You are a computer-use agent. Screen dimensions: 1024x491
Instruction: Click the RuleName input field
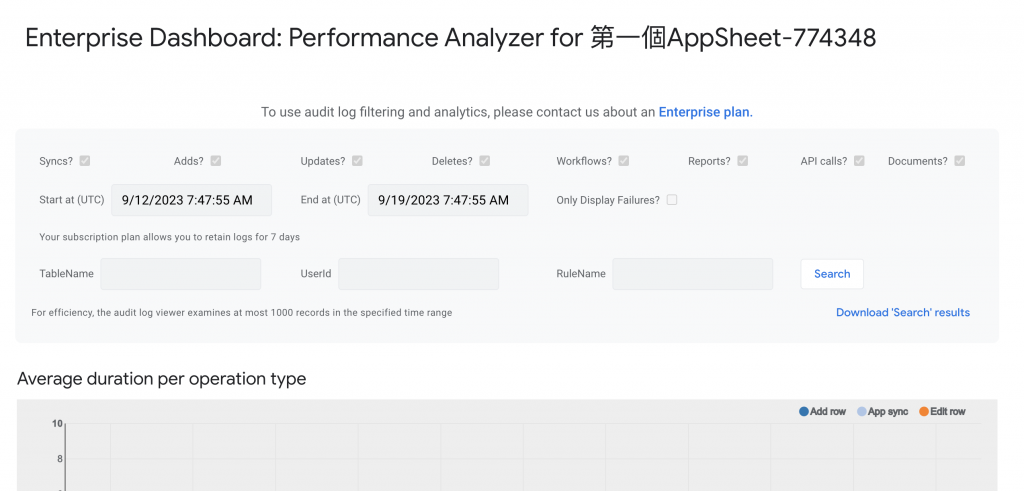coord(692,274)
